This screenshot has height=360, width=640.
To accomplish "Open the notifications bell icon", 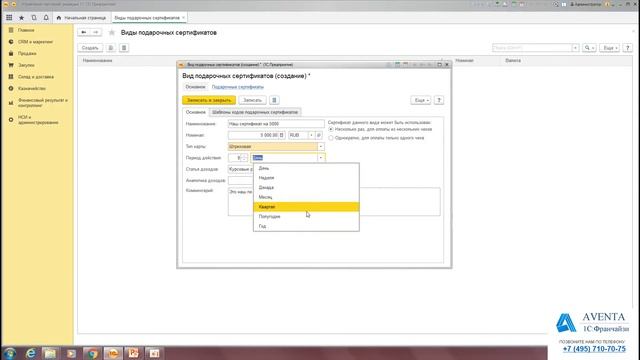I will pos(46,18).
